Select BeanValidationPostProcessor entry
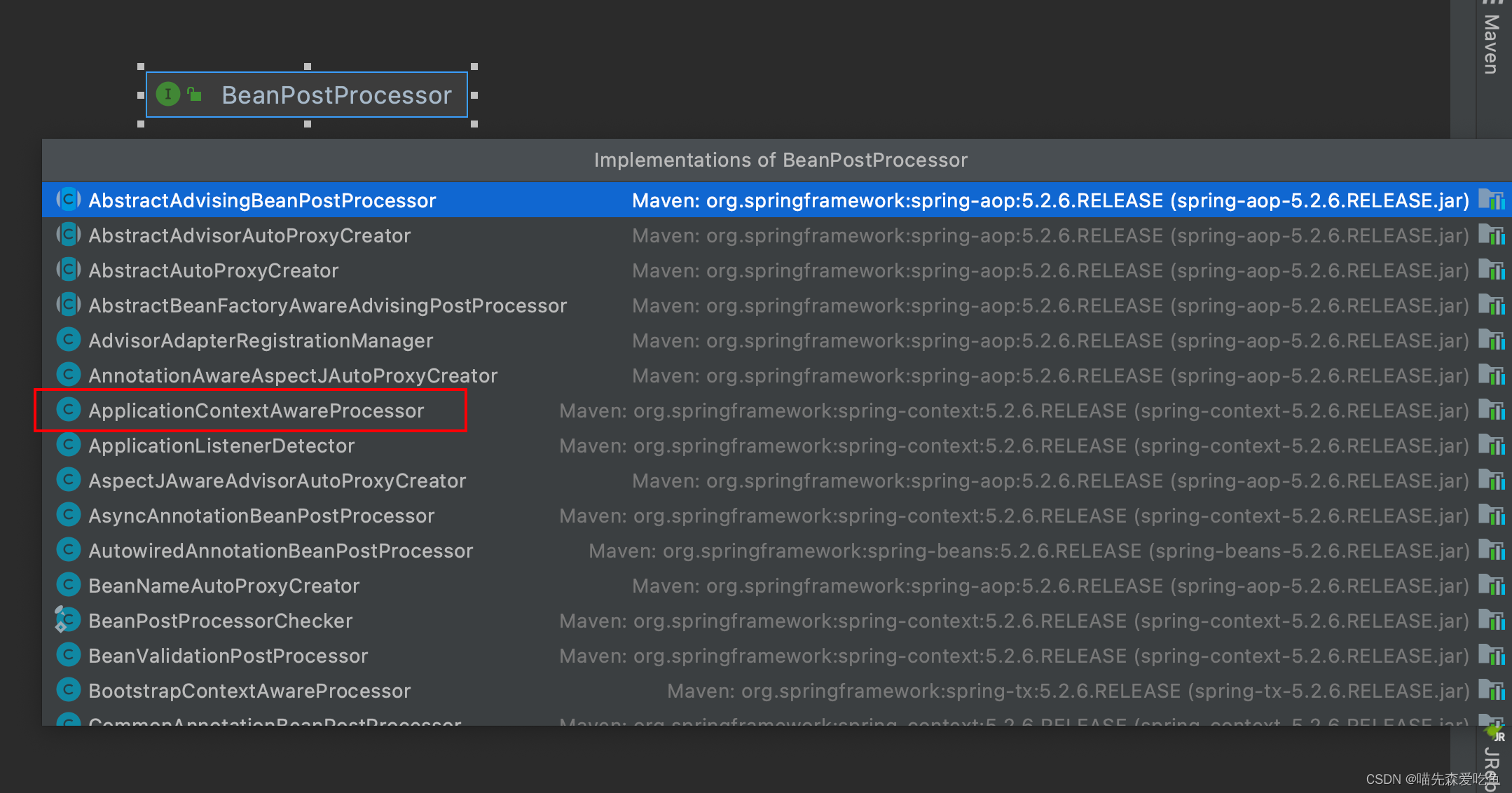Image resolution: width=1512 pixels, height=793 pixels. 228,656
